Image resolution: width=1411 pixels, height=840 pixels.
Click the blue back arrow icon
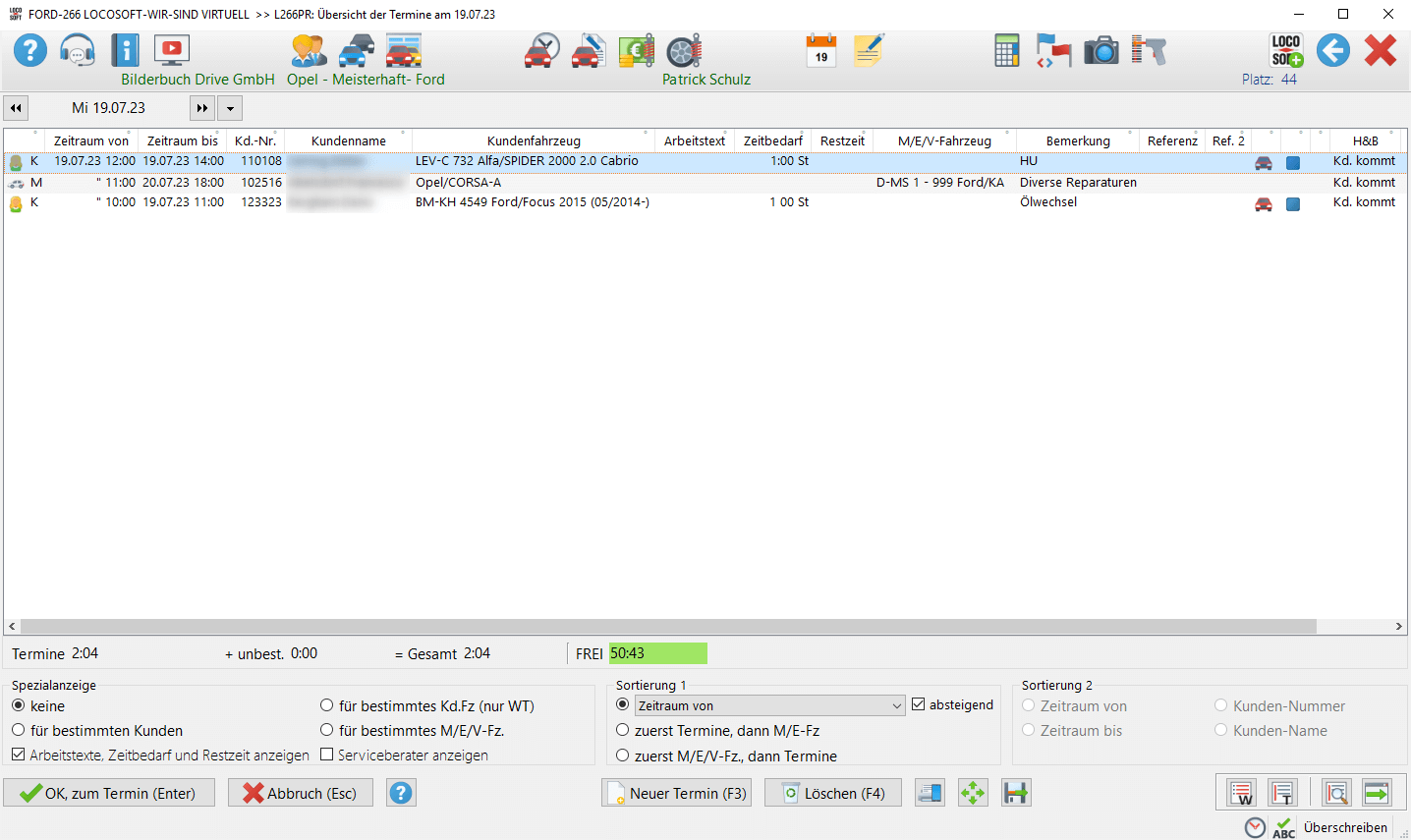click(1332, 50)
